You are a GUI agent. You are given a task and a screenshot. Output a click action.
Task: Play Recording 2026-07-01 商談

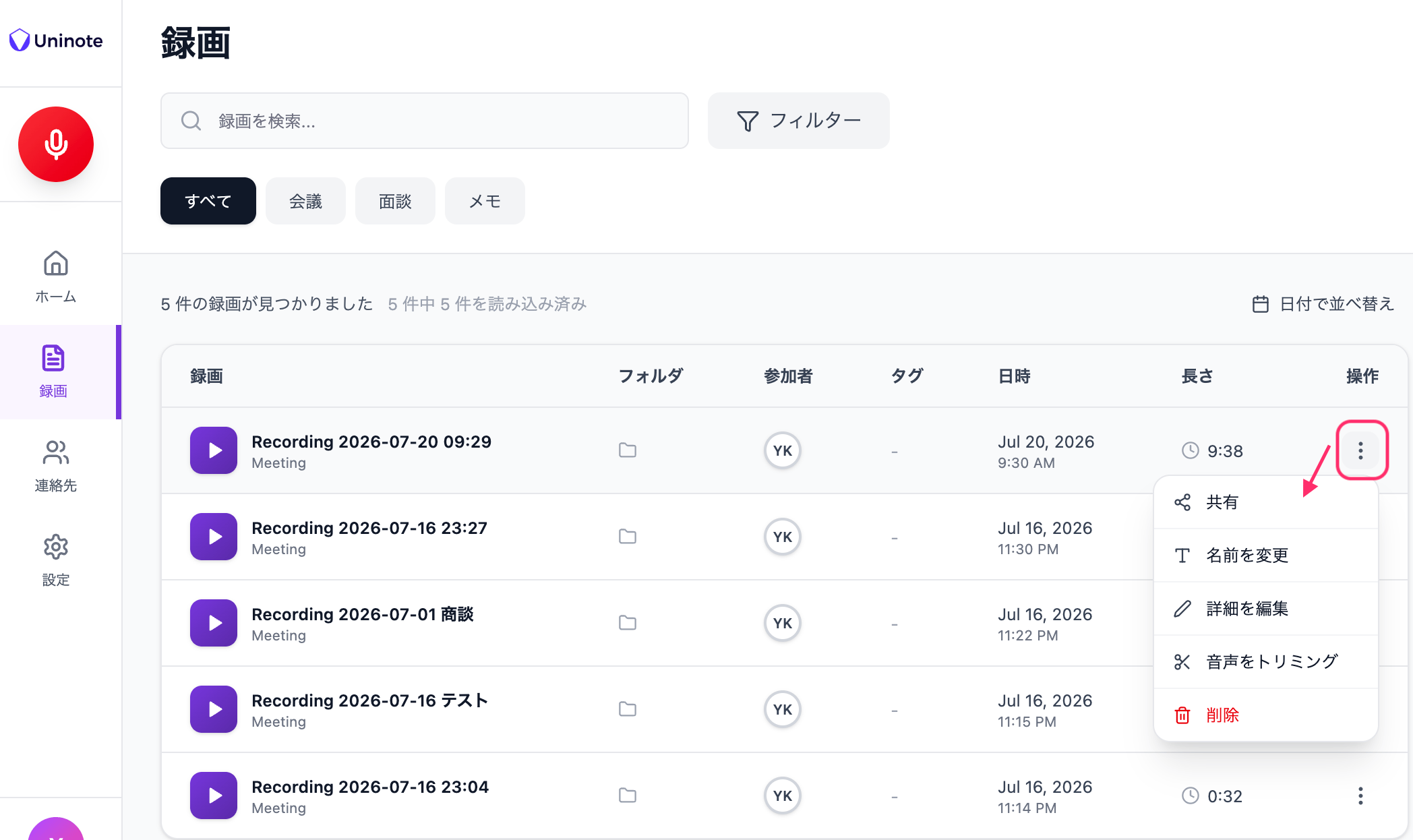pos(214,623)
